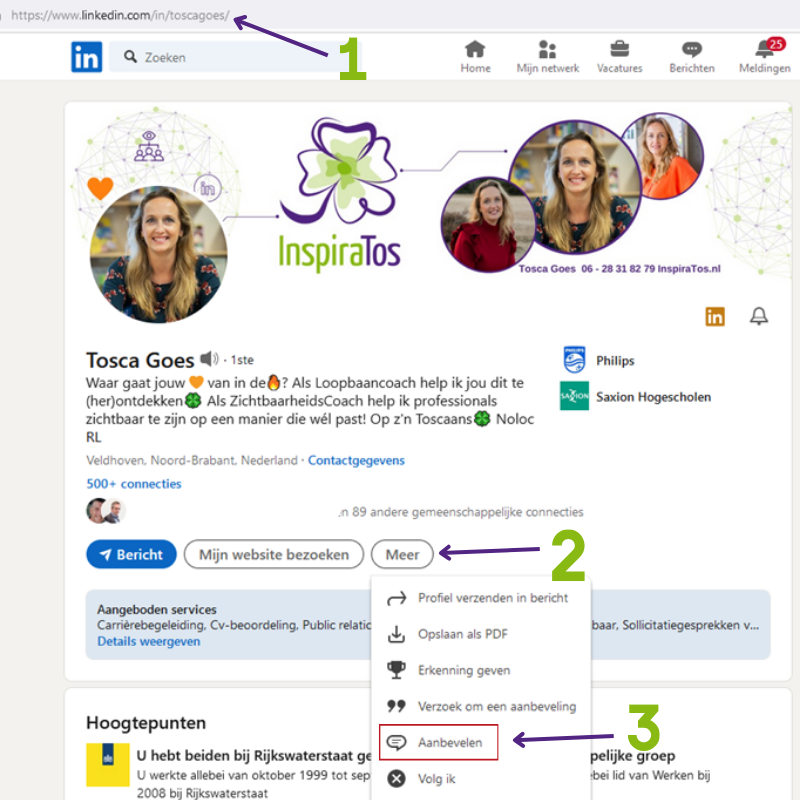The height and width of the screenshot is (800, 800).
Task: Play the name pronunciation speaker icon
Action: point(209,359)
